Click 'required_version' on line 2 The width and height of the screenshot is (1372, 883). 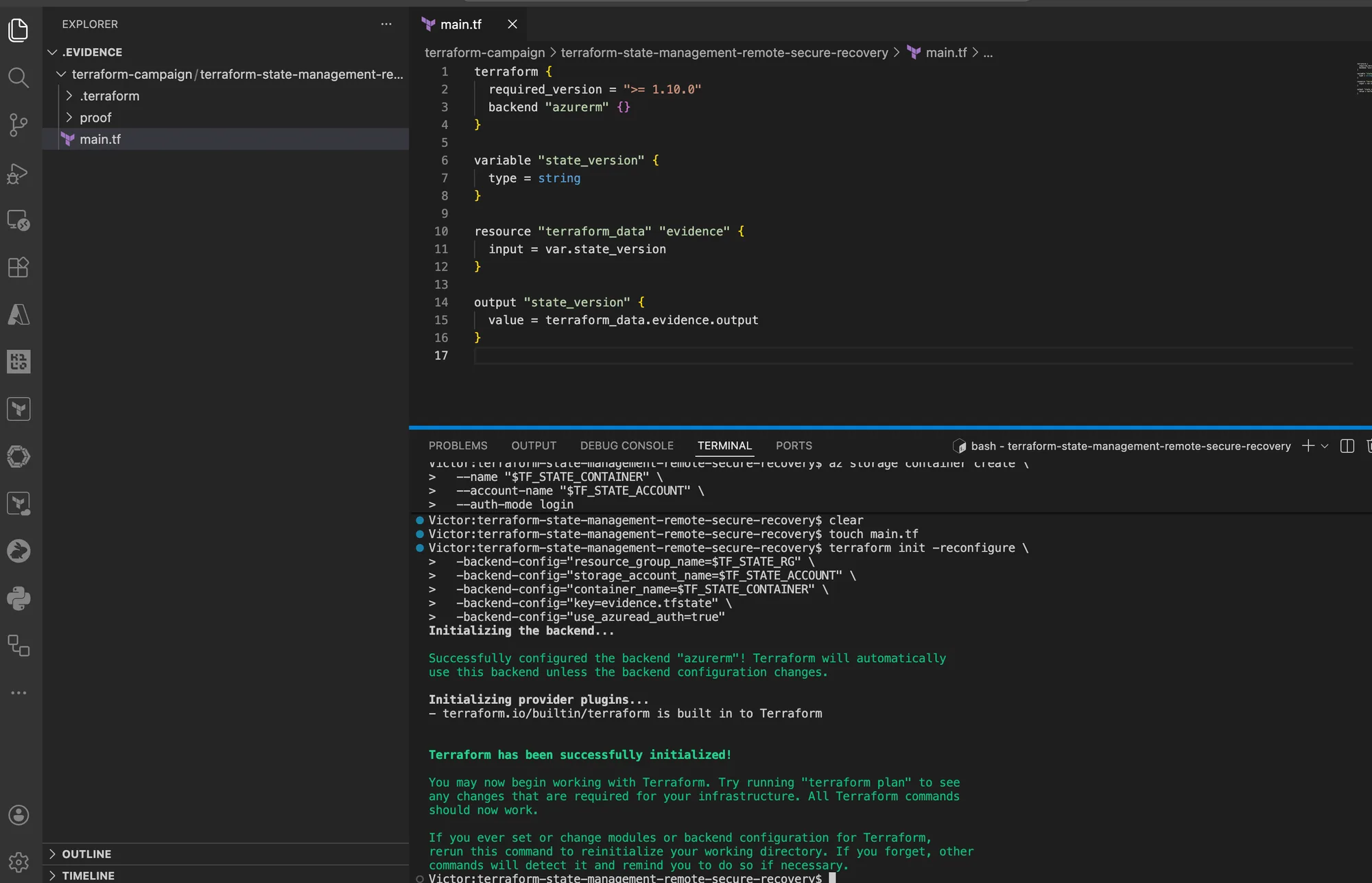[545, 89]
